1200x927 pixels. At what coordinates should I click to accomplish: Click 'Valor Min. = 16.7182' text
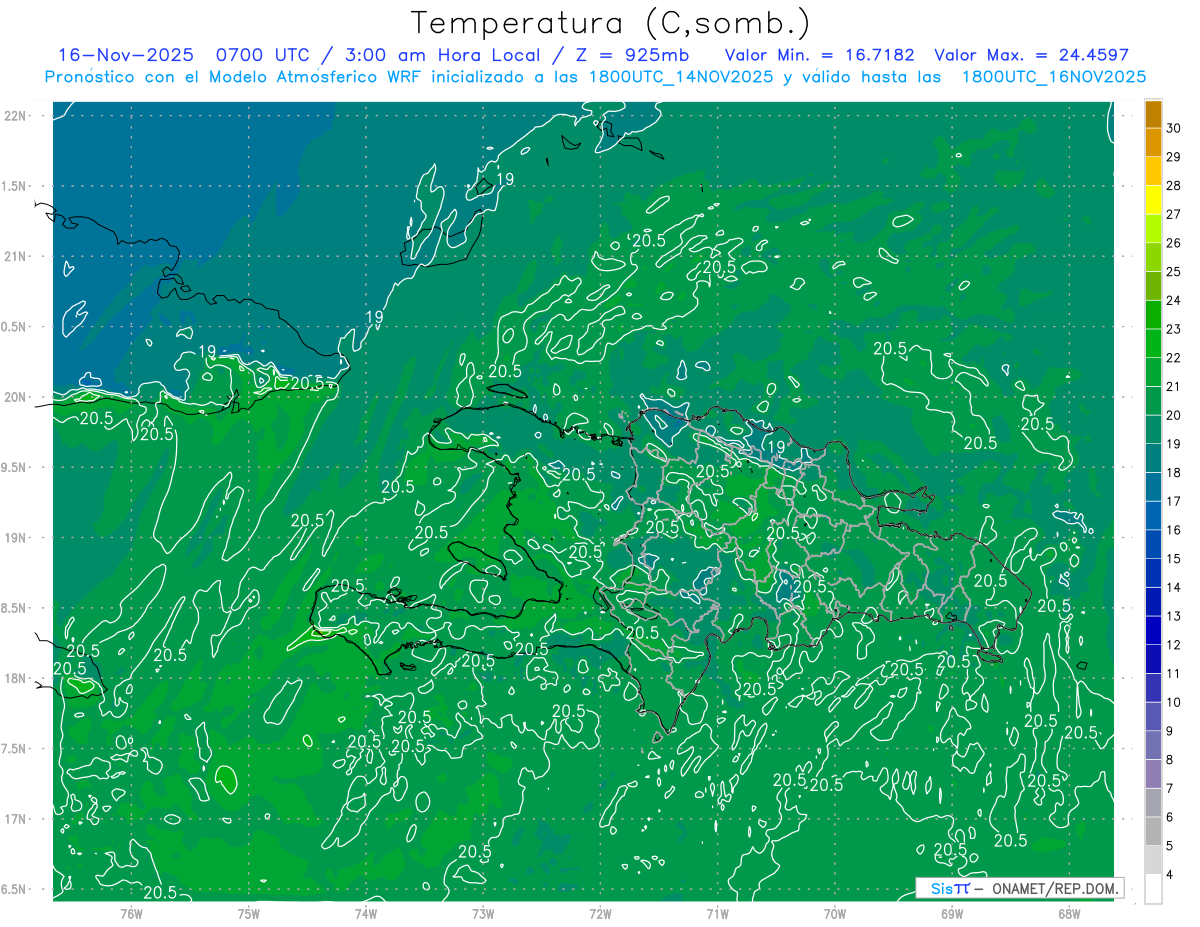click(819, 55)
